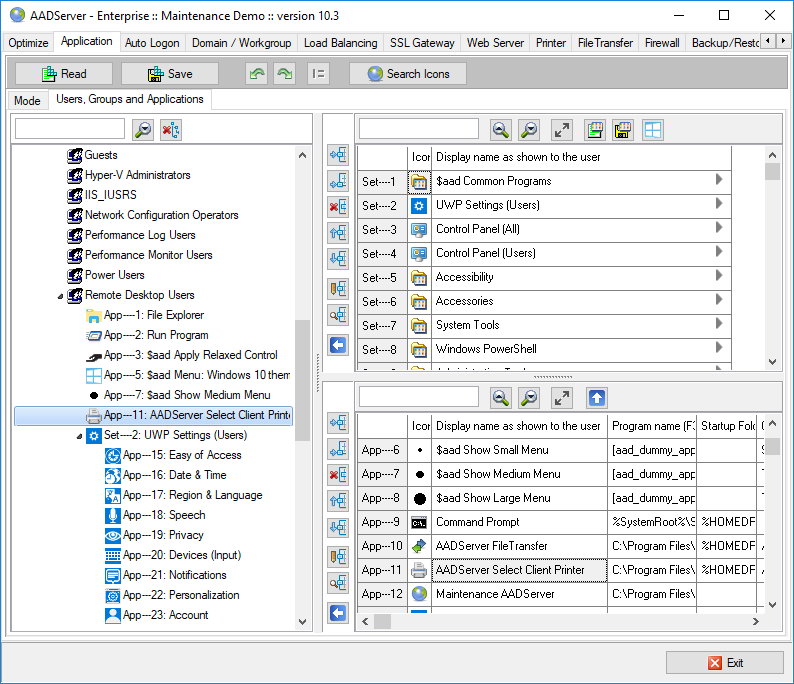The image size is (794, 684).
Task: Click the Exit button
Action: point(725,662)
